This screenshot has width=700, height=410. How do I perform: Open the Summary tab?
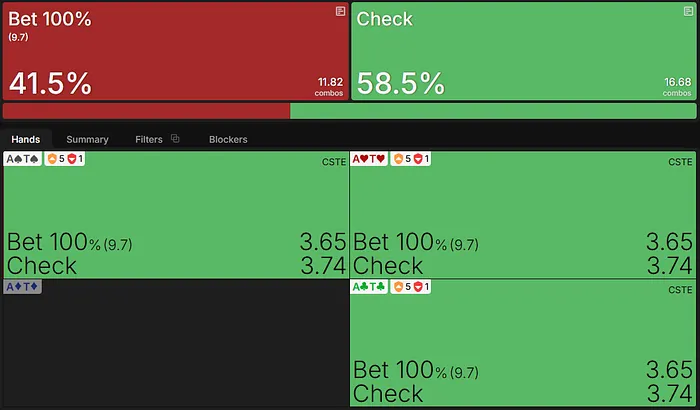tap(87, 139)
